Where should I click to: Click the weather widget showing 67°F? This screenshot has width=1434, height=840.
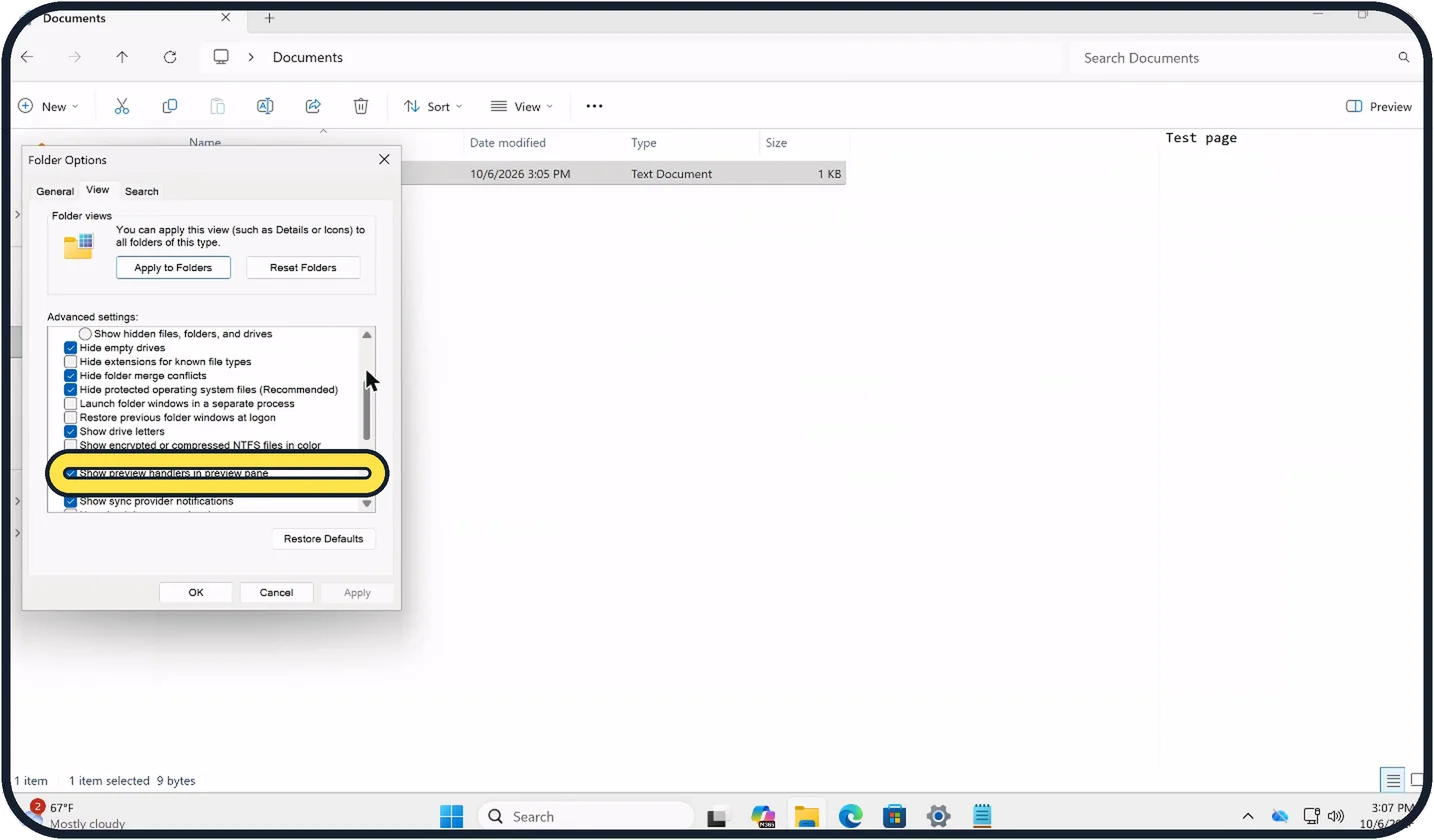click(x=78, y=815)
